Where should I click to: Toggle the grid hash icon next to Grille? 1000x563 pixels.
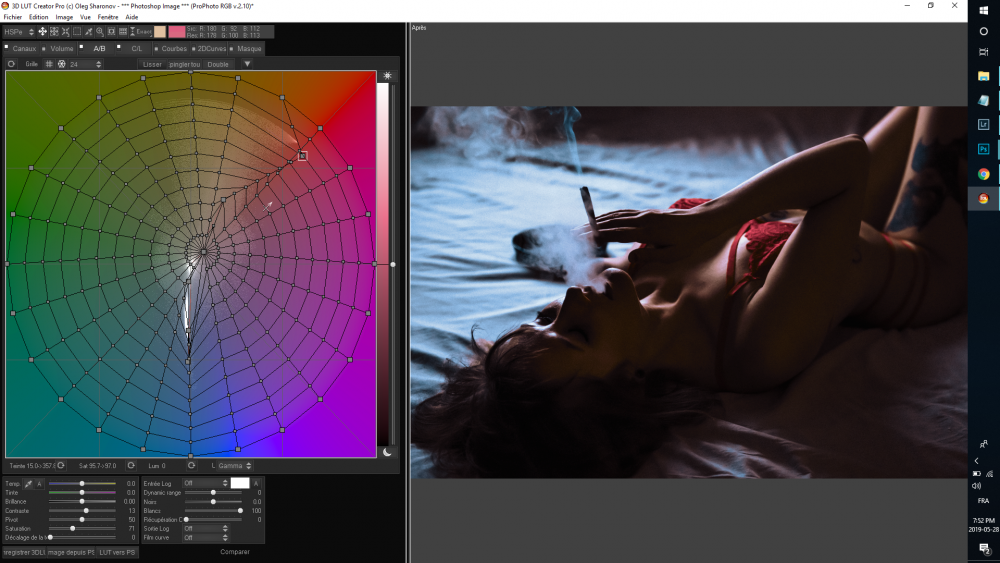pos(49,64)
